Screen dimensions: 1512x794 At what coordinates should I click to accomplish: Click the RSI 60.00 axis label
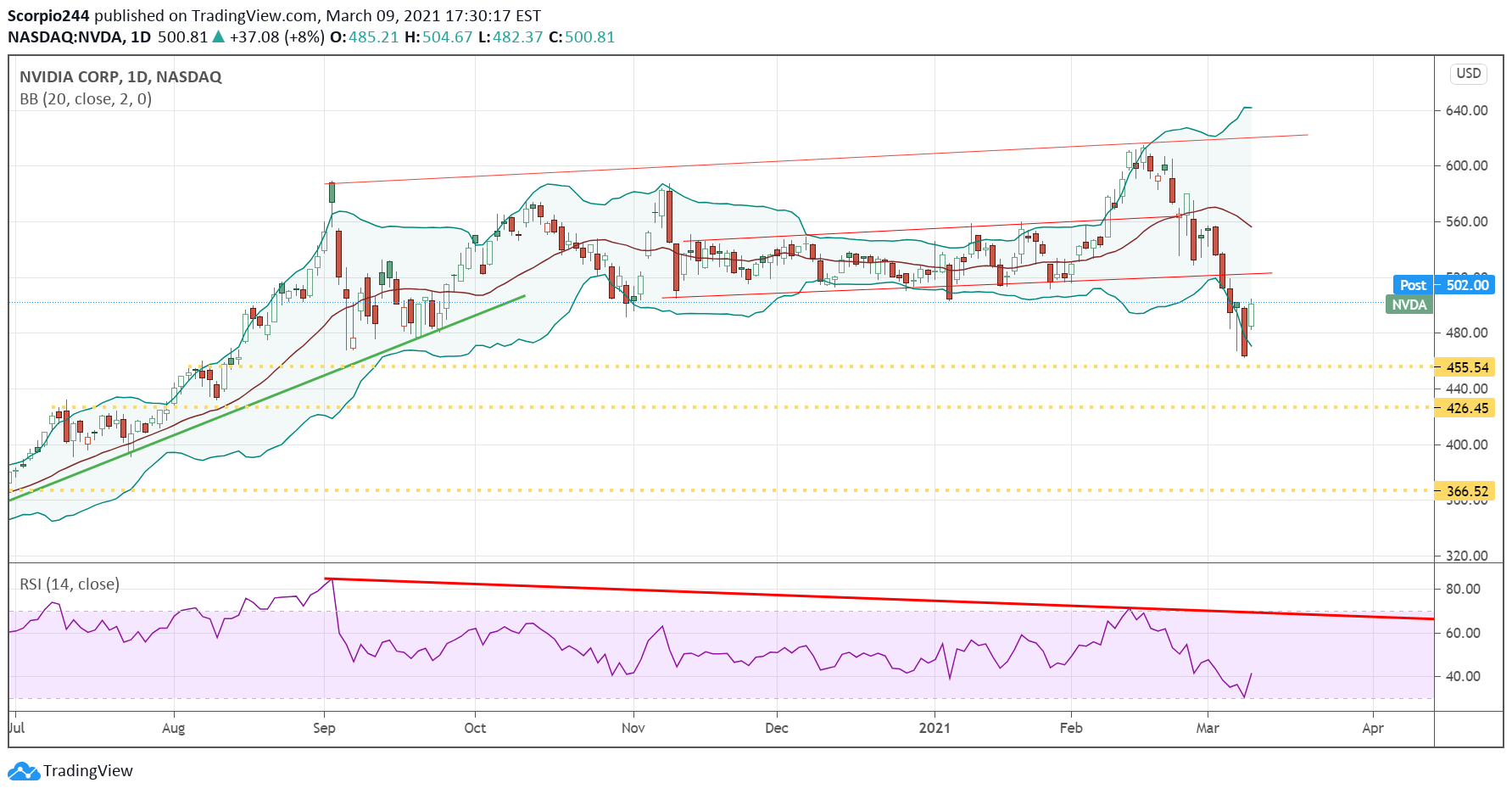click(x=1463, y=633)
